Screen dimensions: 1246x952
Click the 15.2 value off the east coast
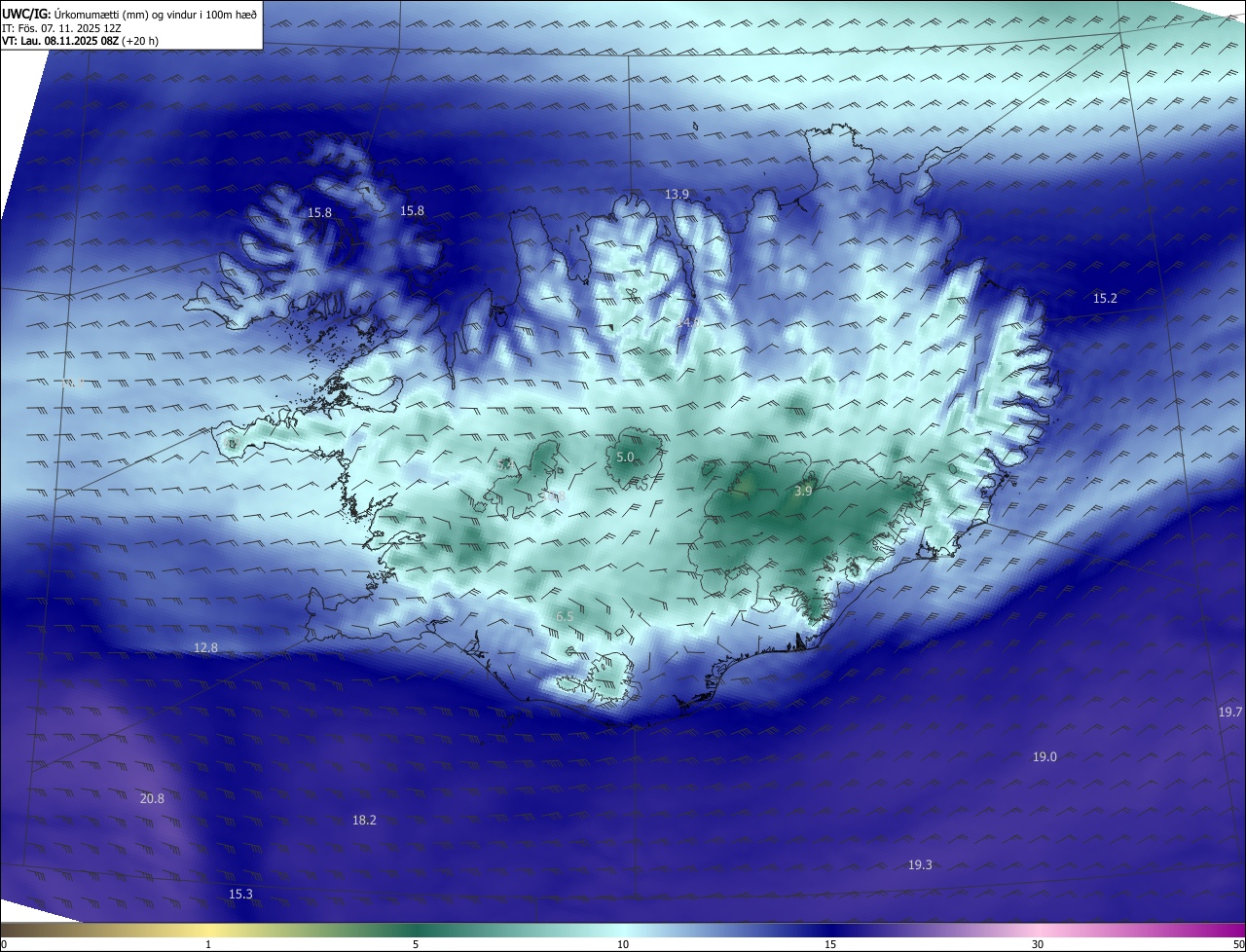pyautogui.click(x=1105, y=299)
